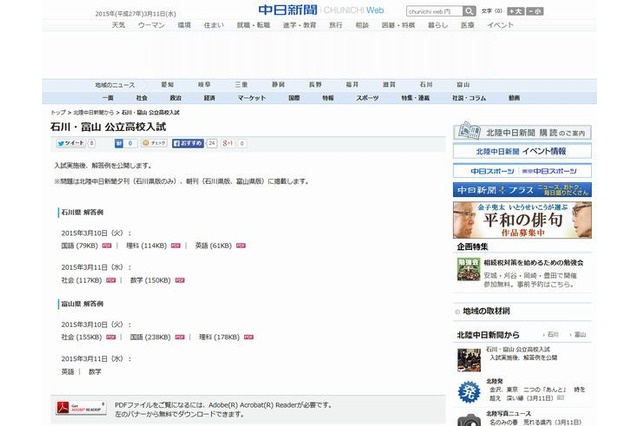Click the exam news photo thumbnail
Screen dimensions: 640x426
pos(469,360)
